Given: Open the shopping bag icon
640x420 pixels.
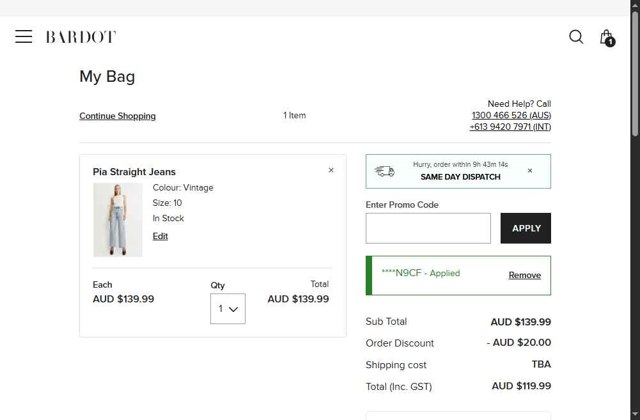Looking at the screenshot, I should pyautogui.click(x=607, y=38).
